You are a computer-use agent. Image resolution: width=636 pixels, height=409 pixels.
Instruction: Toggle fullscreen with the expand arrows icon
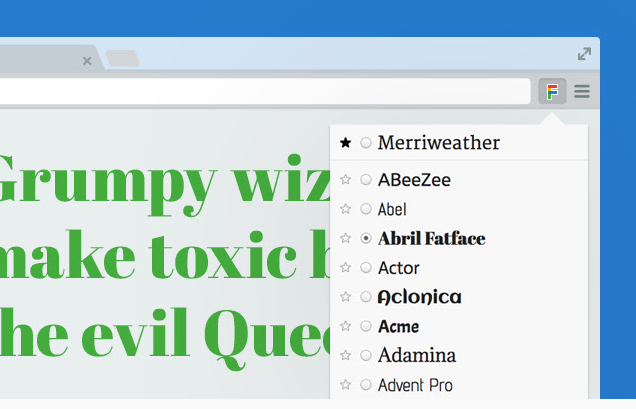click(x=584, y=54)
